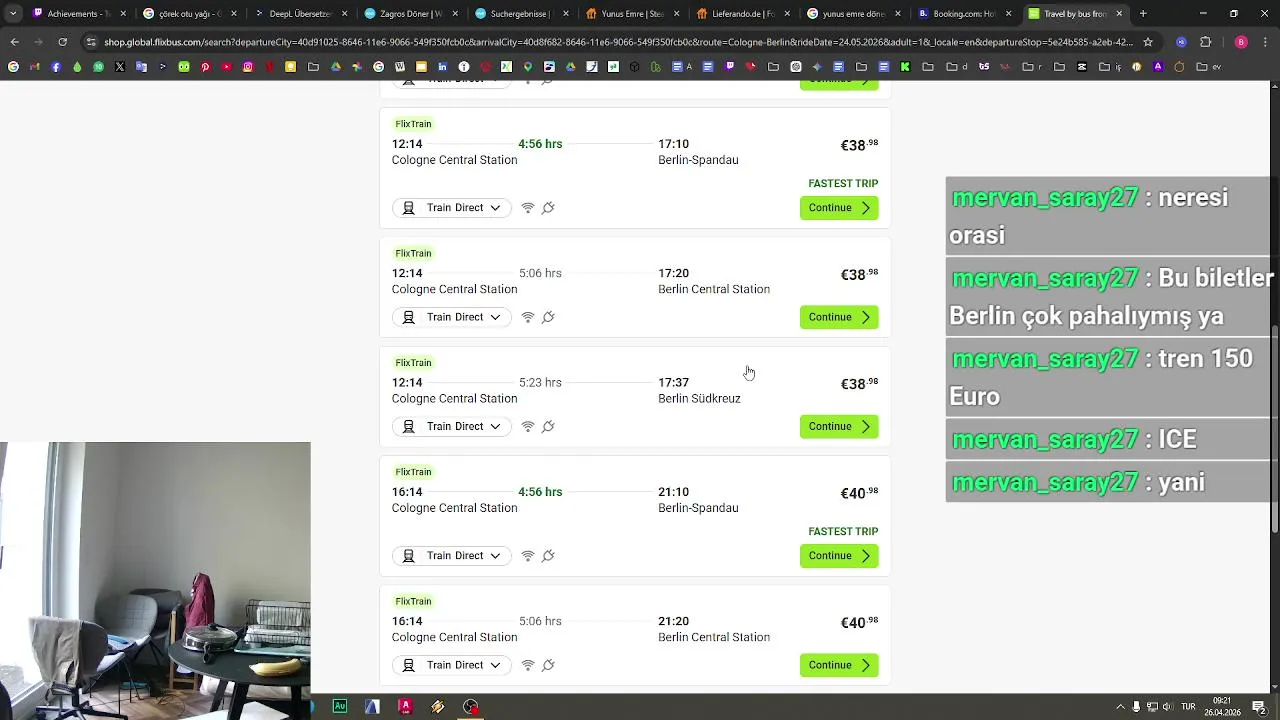This screenshot has height=720, width=1280.
Task: Open the green Kick 'K' bookmark
Action: (x=905, y=67)
